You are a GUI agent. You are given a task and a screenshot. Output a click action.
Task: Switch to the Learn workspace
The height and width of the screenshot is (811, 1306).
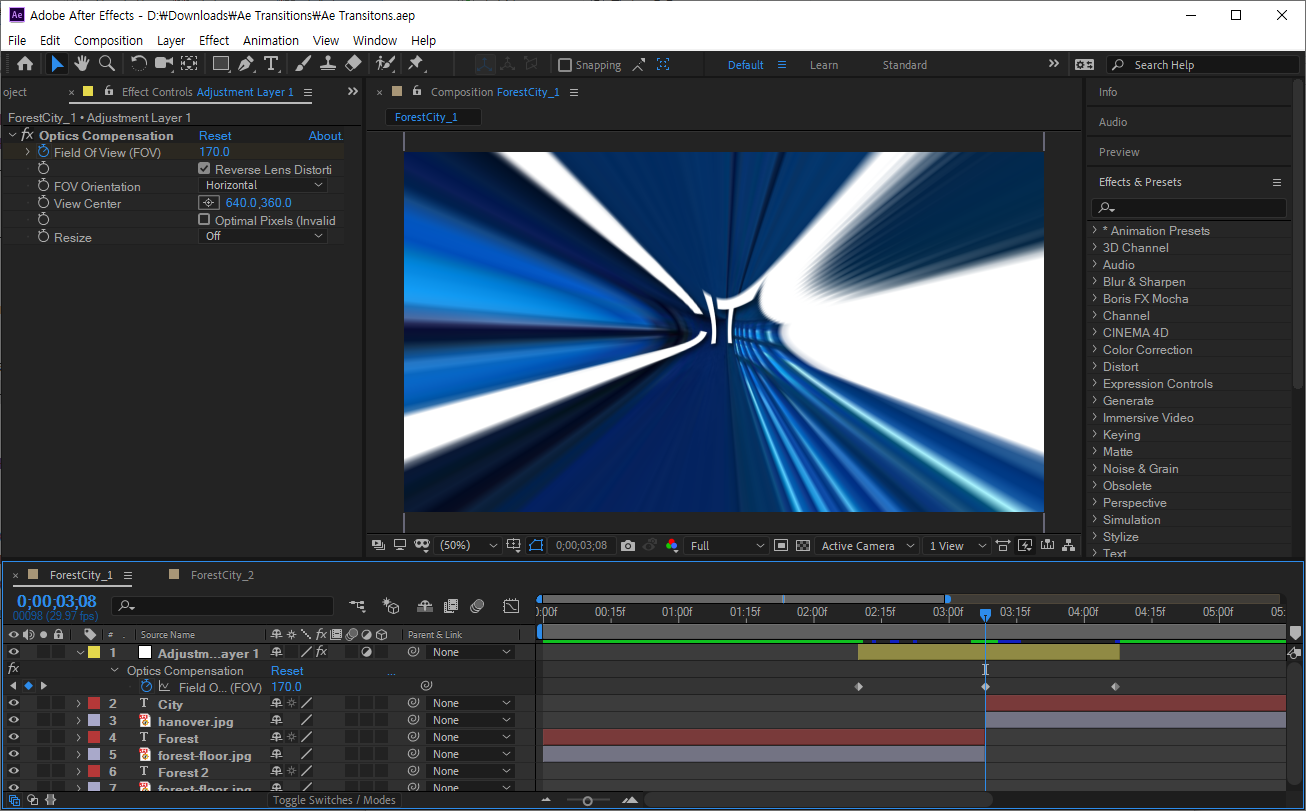coord(824,65)
